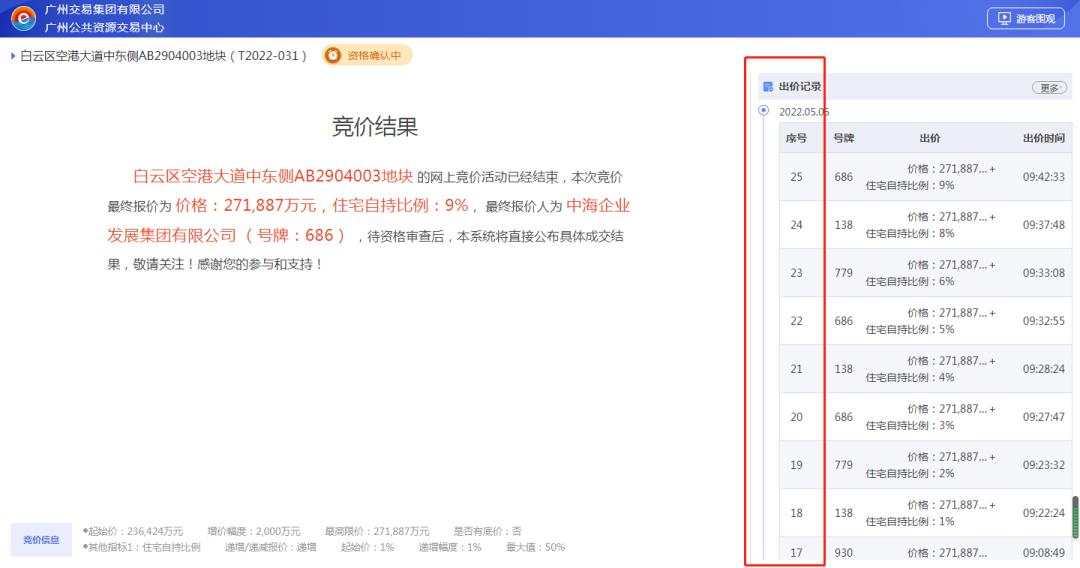Click the 出价记录 panel icon
The width and height of the screenshot is (1080, 568).
[768, 87]
